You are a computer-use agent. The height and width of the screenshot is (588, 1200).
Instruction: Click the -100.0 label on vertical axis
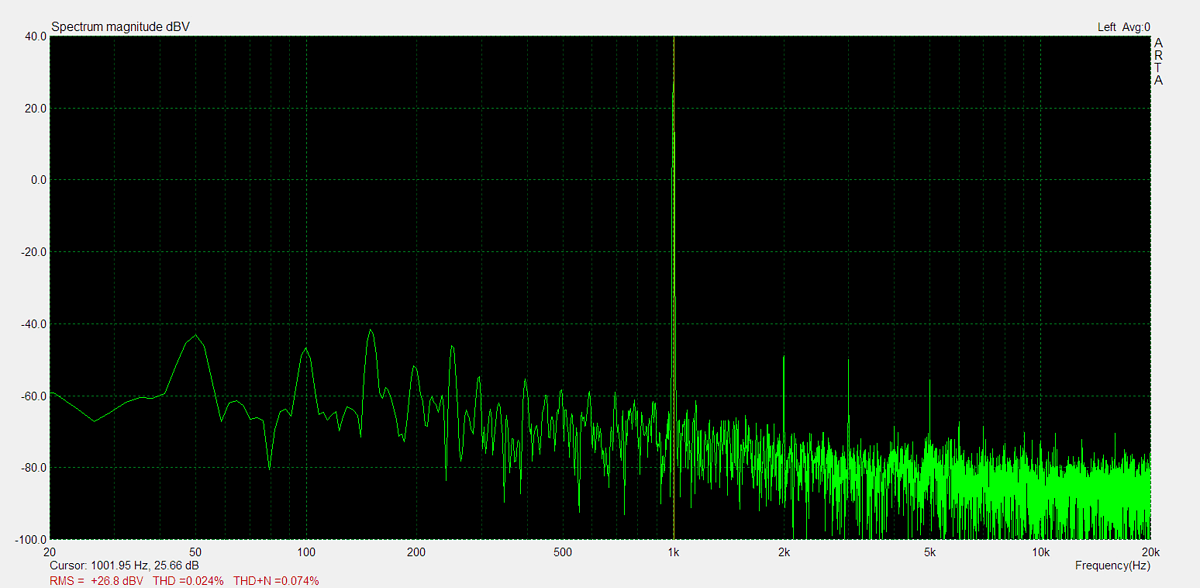pos(30,539)
